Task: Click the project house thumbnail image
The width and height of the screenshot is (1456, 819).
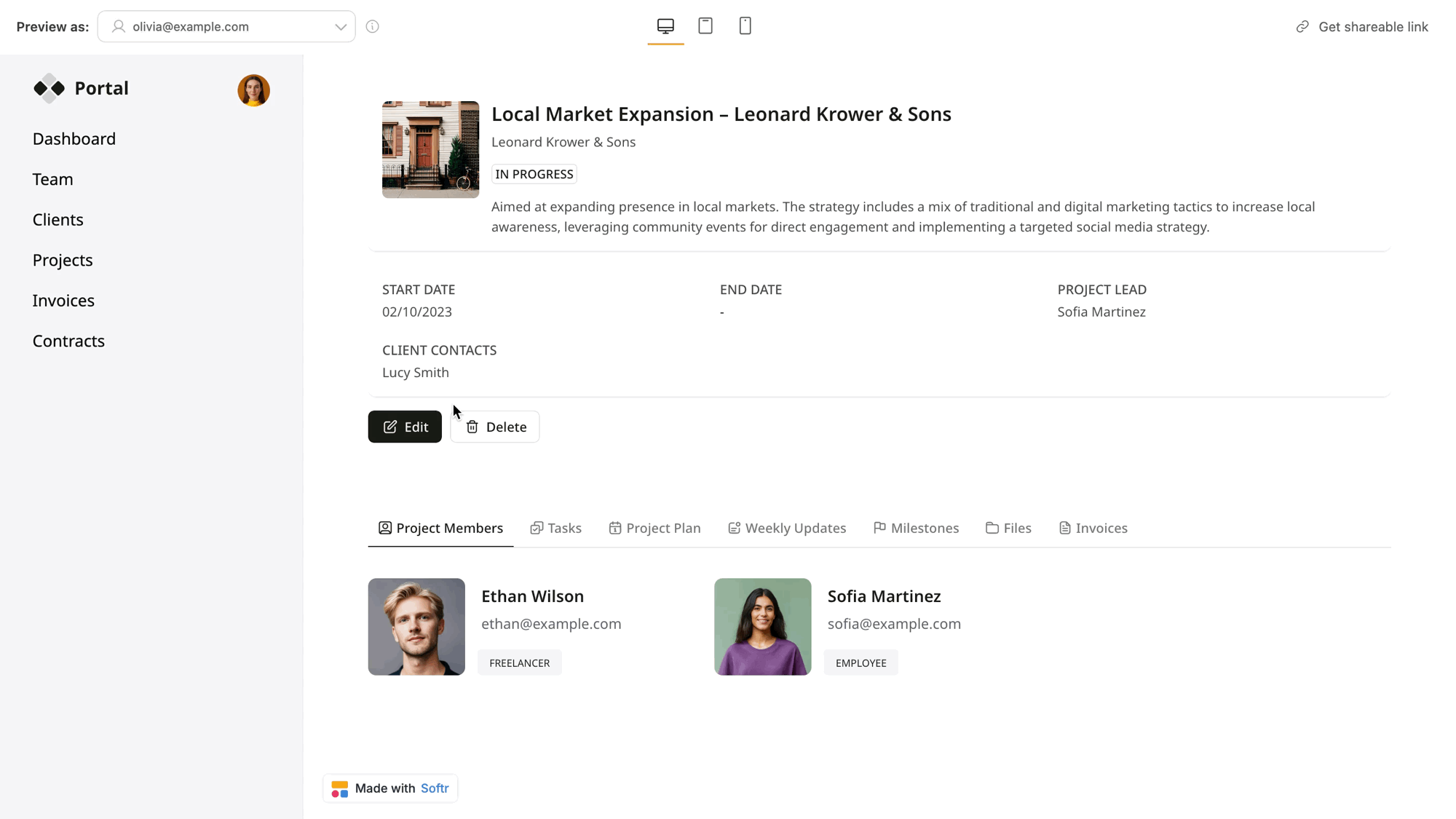Action: 430,149
